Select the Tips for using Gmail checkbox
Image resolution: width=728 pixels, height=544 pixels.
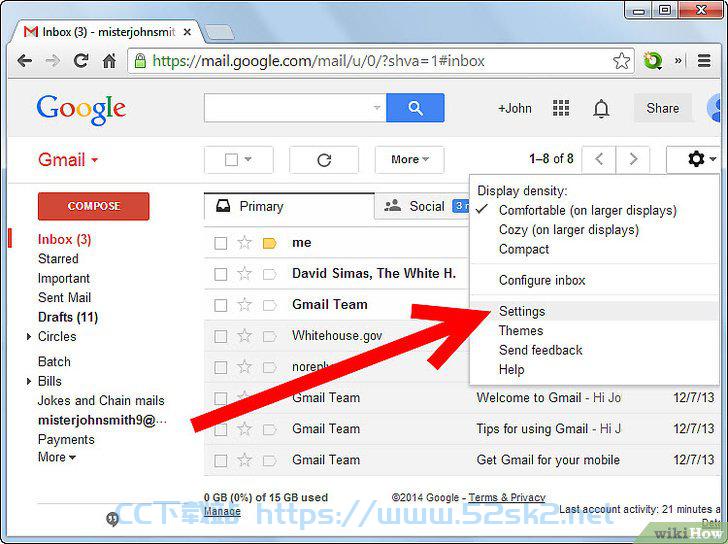point(221,430)
